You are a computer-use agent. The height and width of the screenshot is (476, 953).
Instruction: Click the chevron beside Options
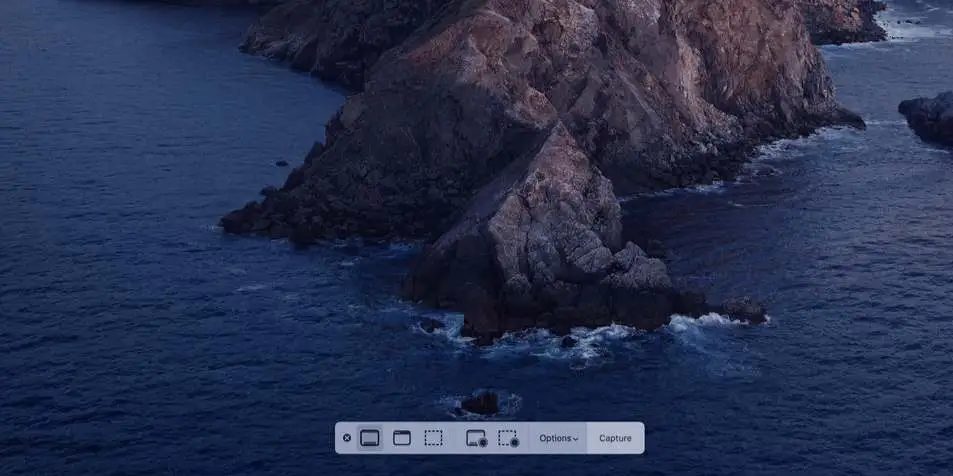coord(576,439)
